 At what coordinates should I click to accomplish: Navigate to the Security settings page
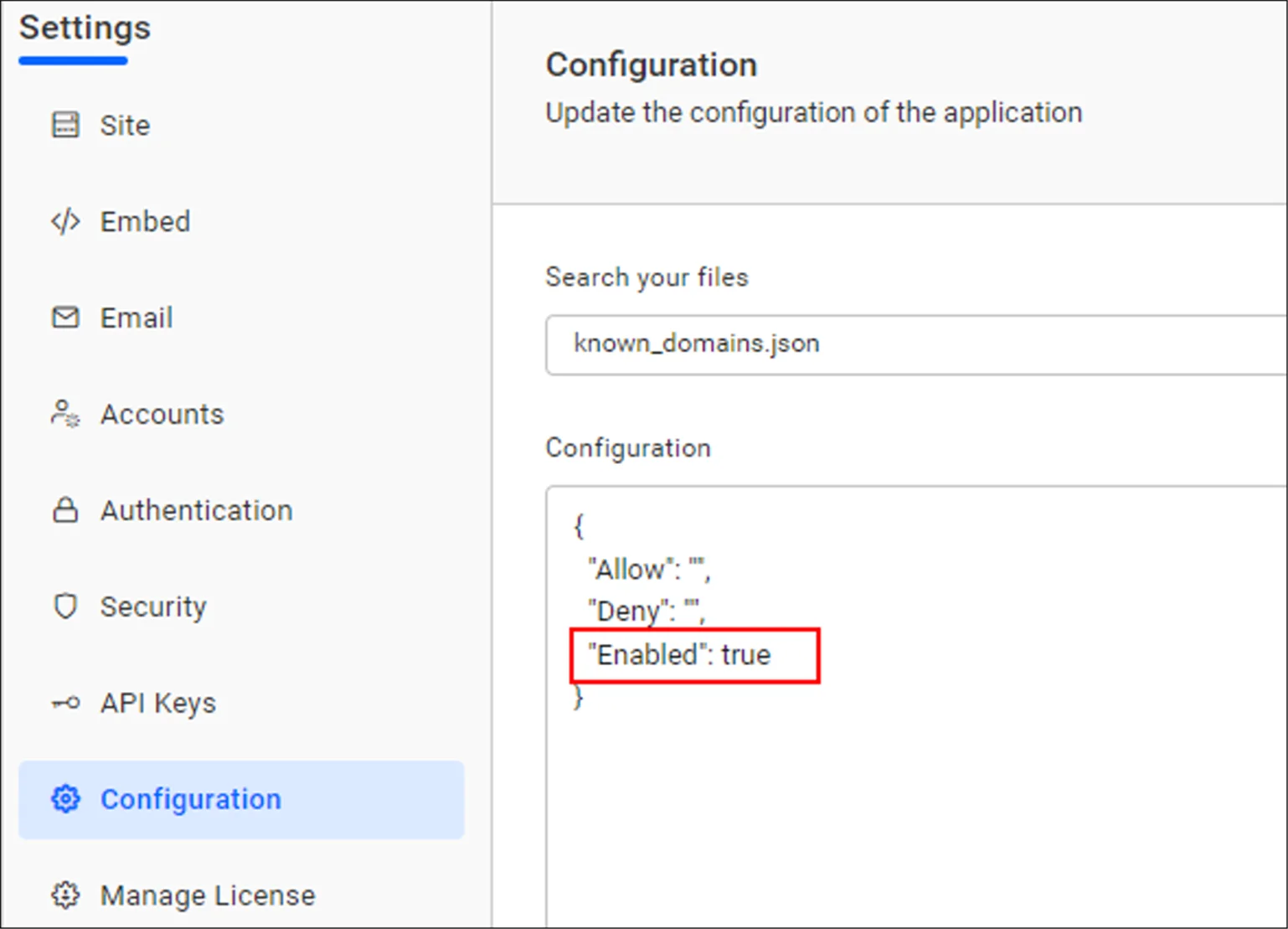pyautogui.click(x=154, y=606)
